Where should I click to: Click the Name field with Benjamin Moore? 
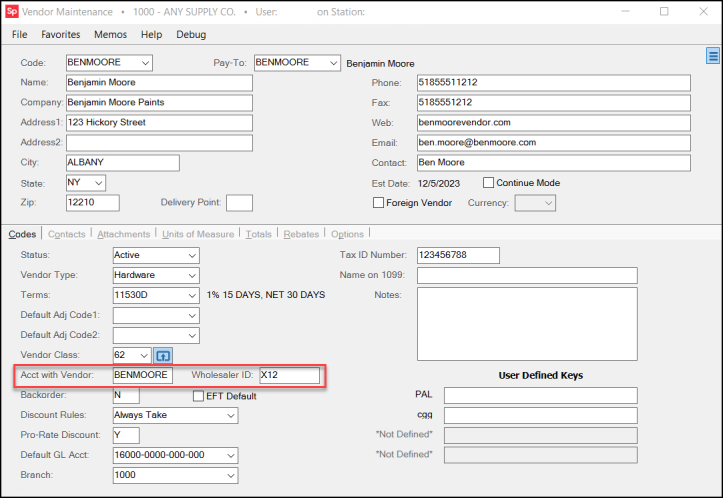pos(159,83)
